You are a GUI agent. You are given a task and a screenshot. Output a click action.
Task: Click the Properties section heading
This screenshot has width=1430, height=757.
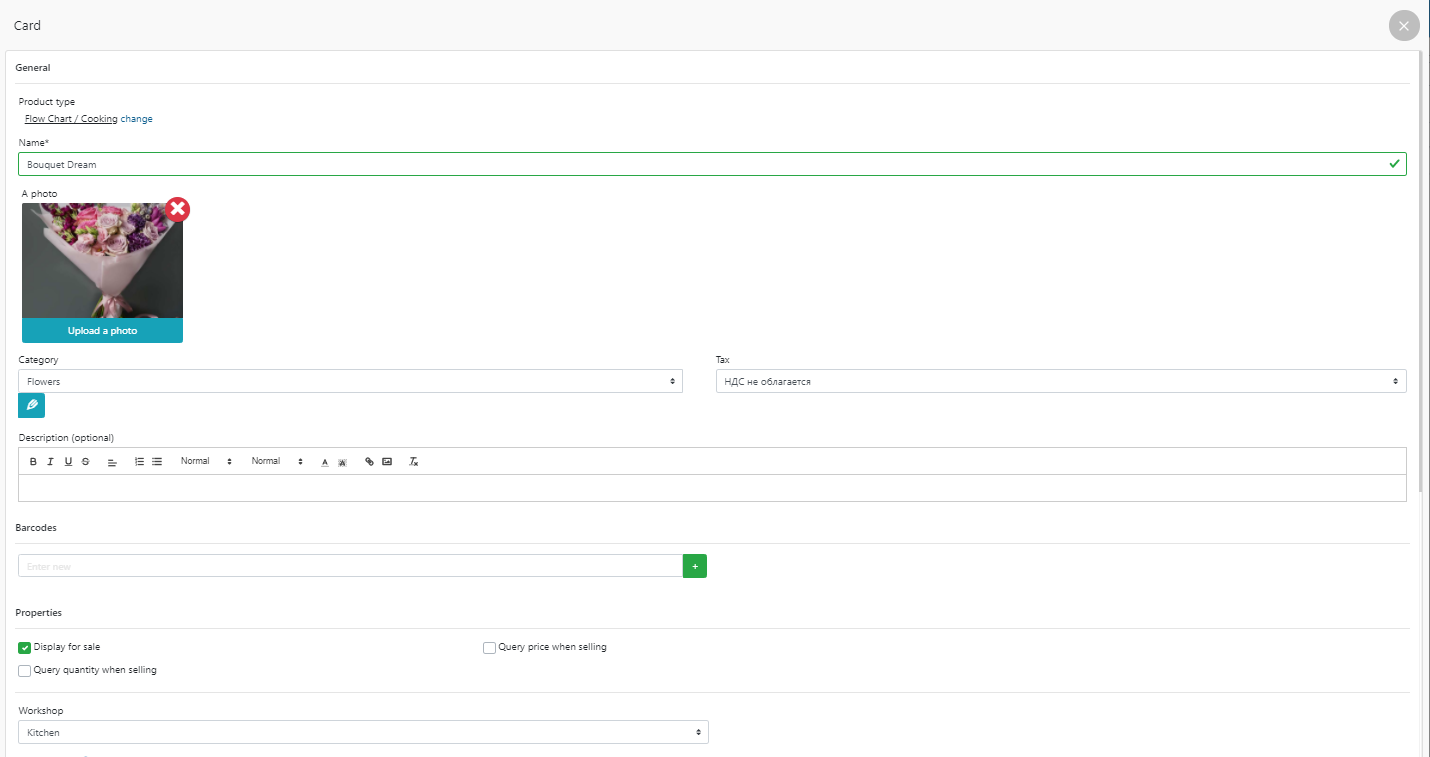pyautogui.click(x=39, y=612)
